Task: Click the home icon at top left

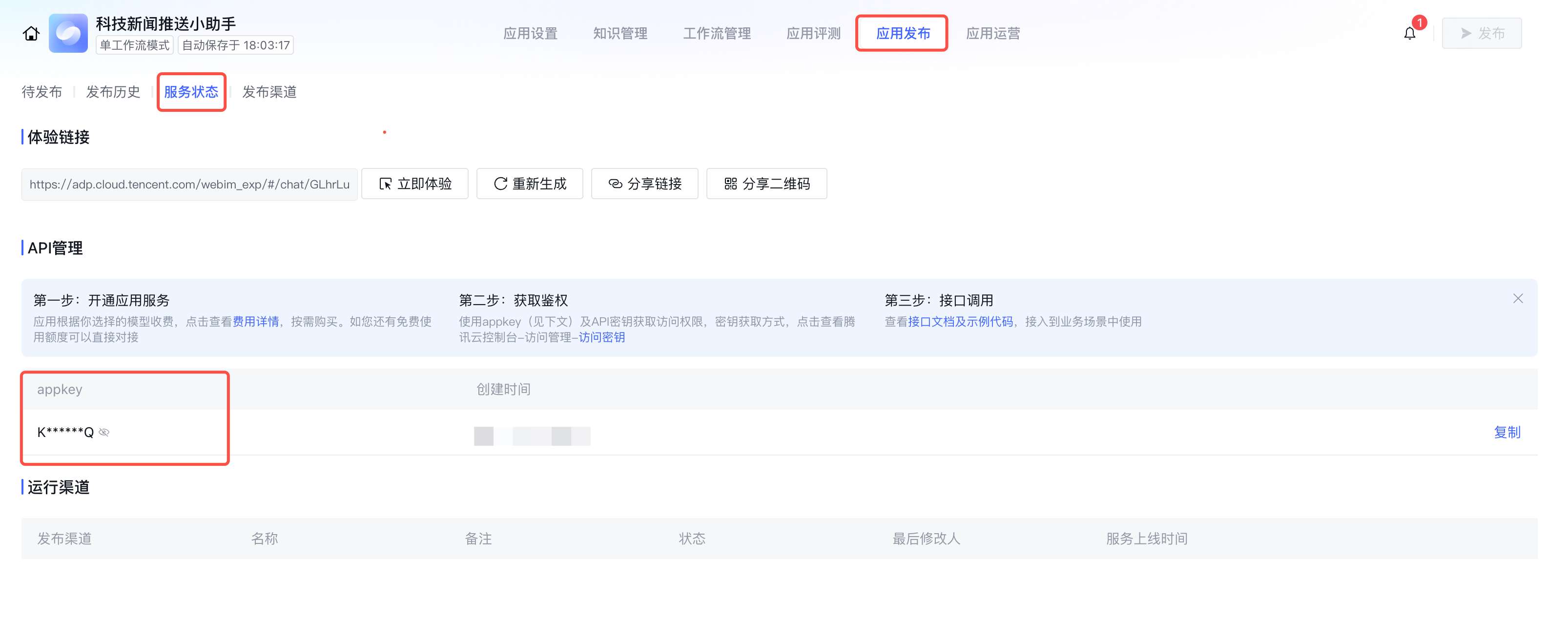Action: [31, 34]
